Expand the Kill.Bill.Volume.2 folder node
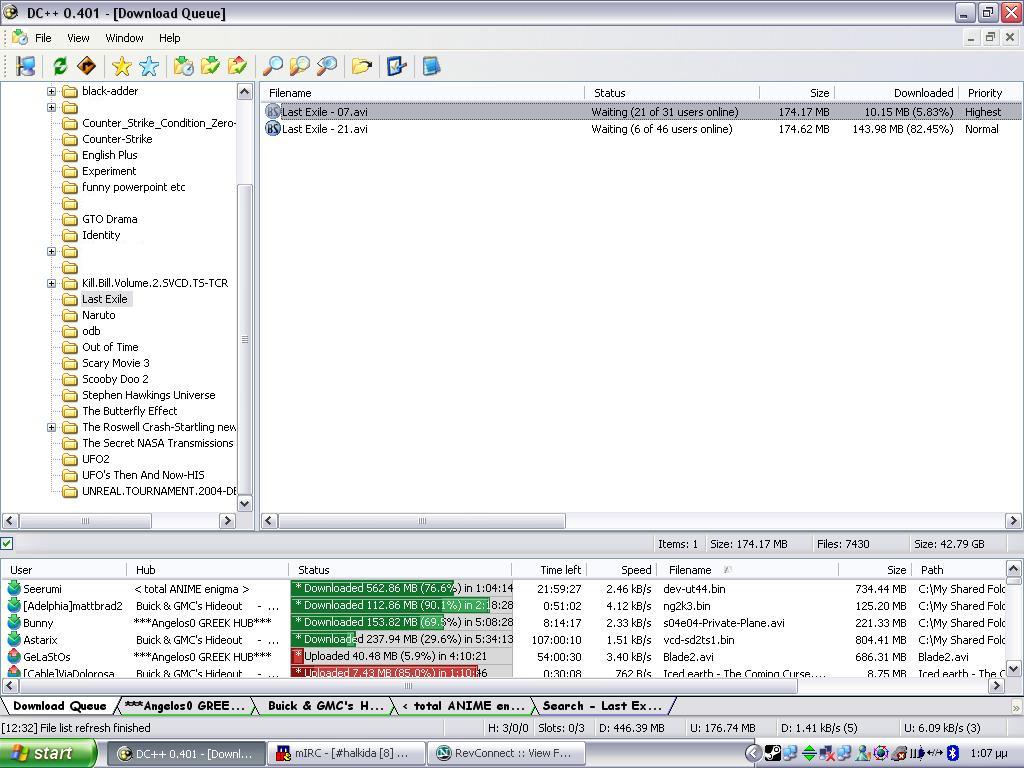The height and width of the screenshot is (768, 1024). (x=52, y=283)
